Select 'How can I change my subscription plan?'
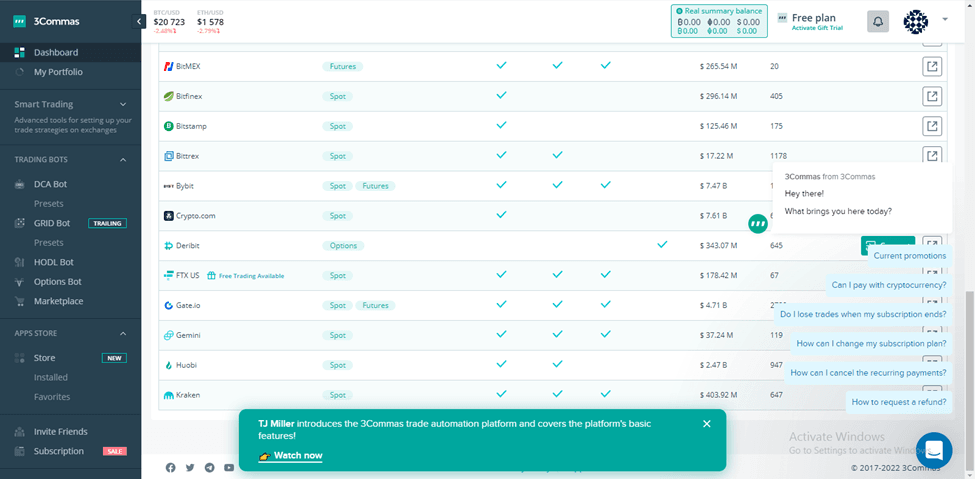Viewport: 975px width, 479px height. 871,343
